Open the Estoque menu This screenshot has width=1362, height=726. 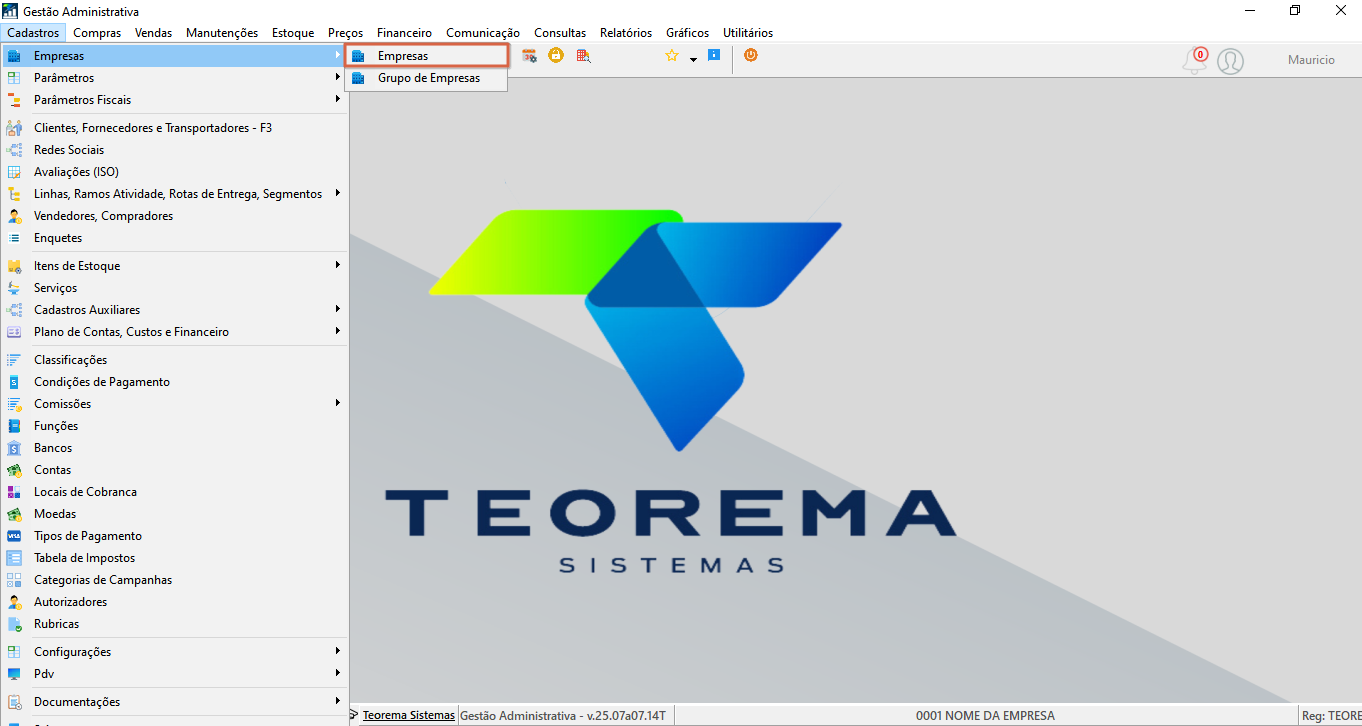[x=293, y=33]
